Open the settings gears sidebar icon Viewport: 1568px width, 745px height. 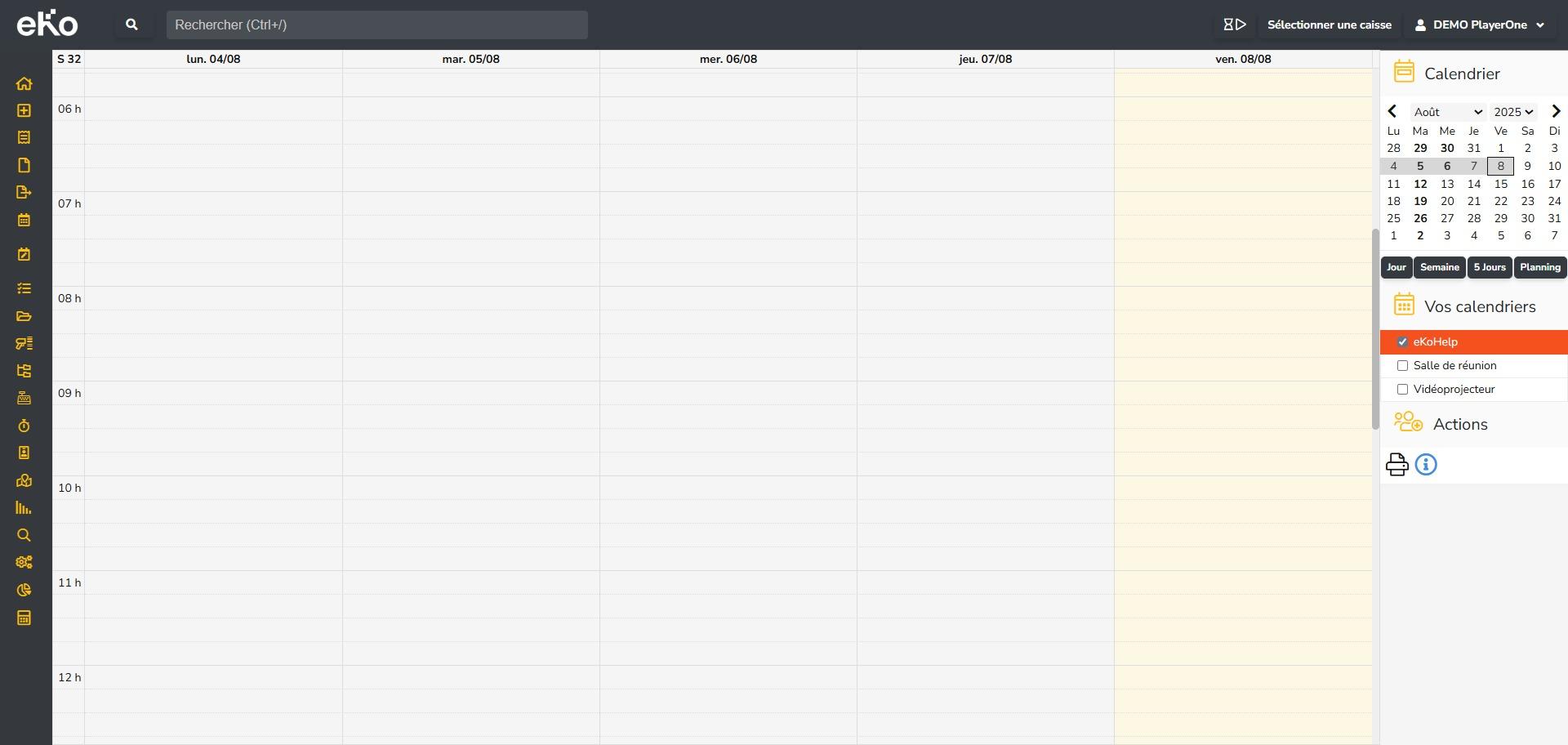(x=24, y=562)
